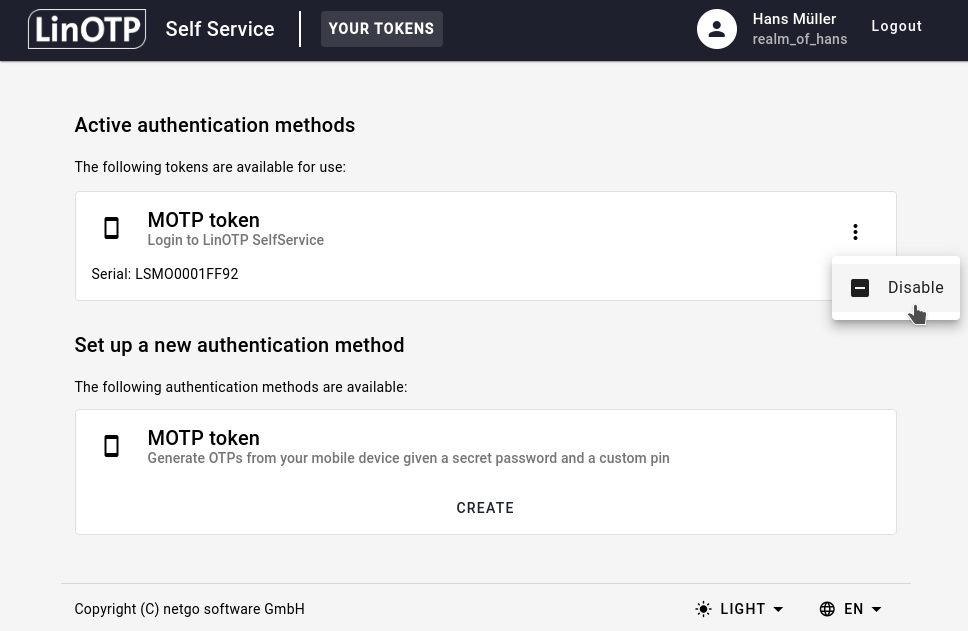968x631 pixels.
Task: Click the realm_of_hans realm label
Action: click(x=799, y=39)
